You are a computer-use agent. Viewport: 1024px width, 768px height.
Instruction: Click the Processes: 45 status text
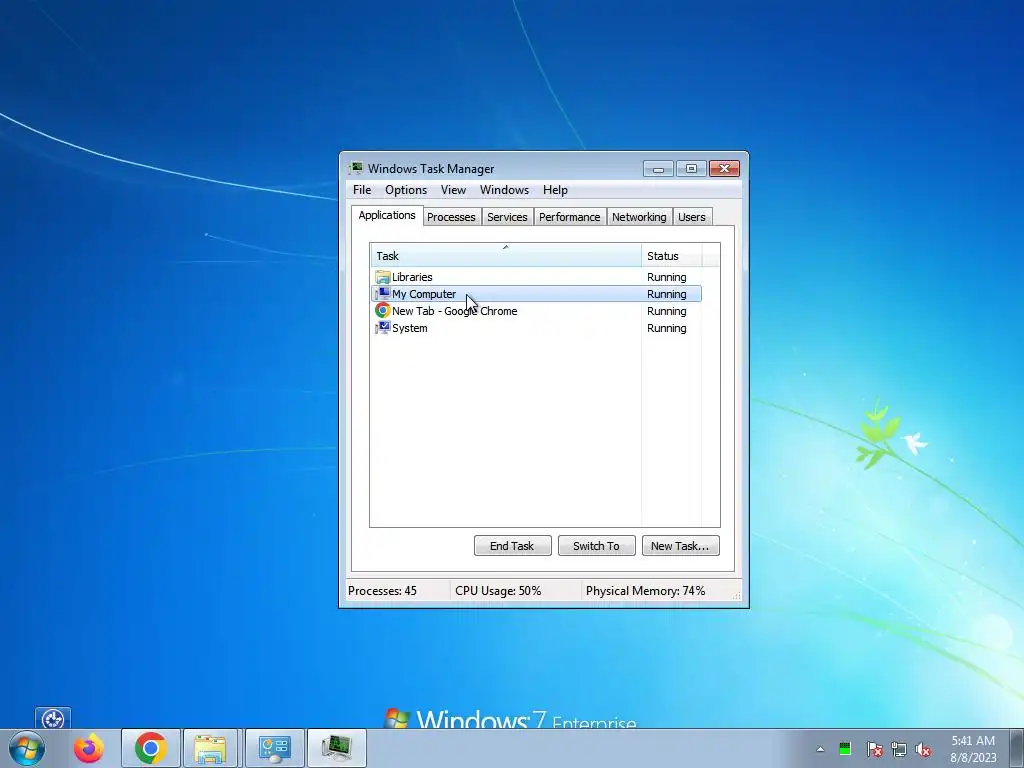tap(382, 591)
